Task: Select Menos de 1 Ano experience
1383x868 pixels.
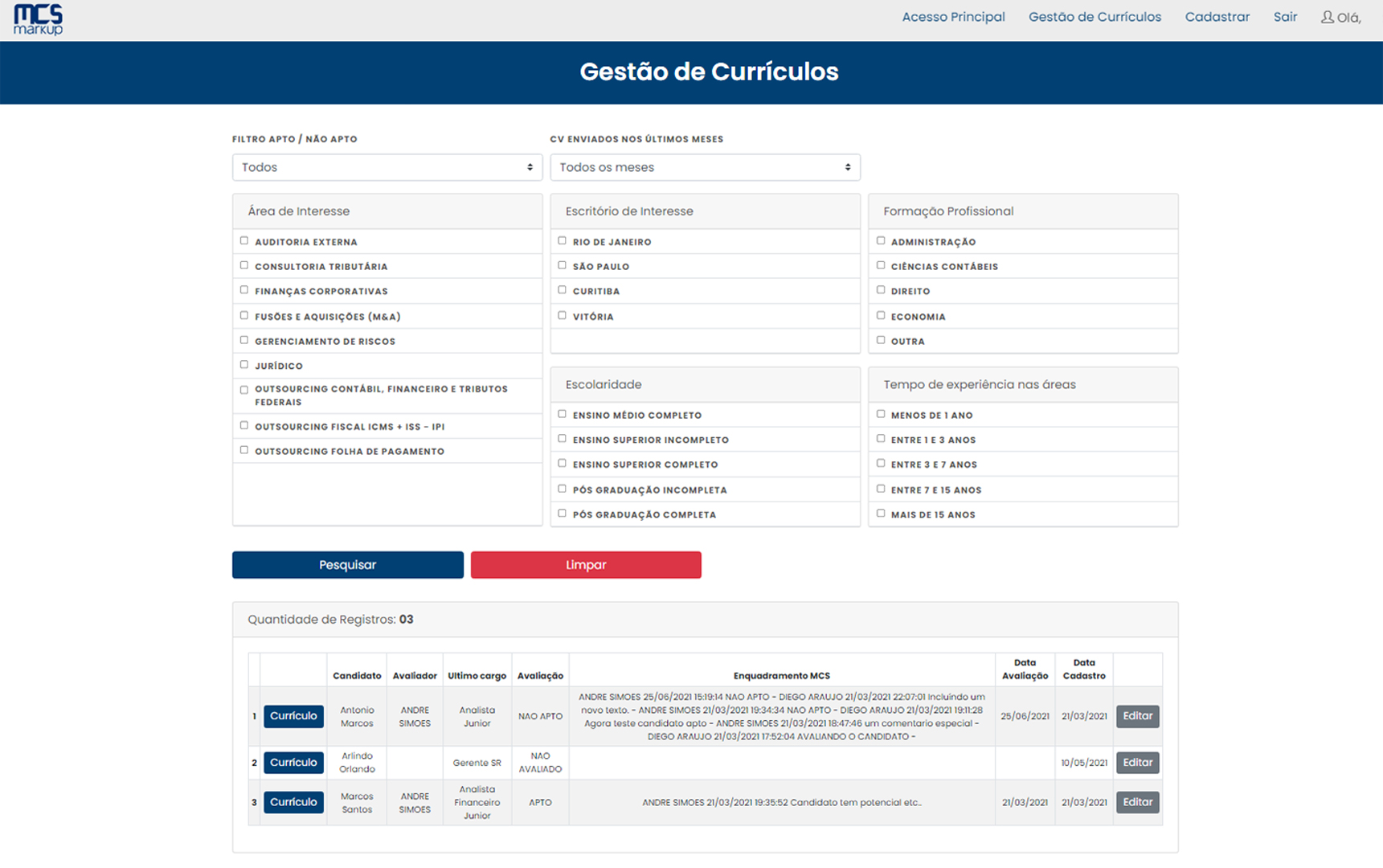Action: click(881, 414)
